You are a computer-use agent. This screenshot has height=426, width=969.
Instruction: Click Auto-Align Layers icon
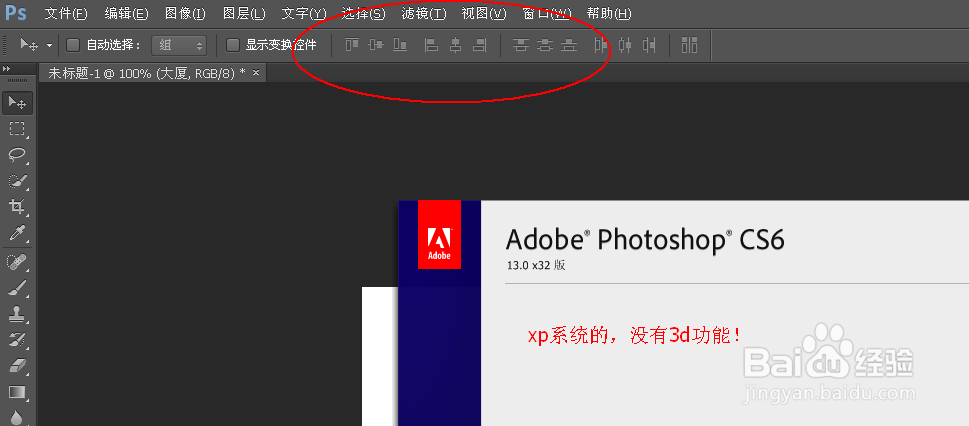coord(690,45)
